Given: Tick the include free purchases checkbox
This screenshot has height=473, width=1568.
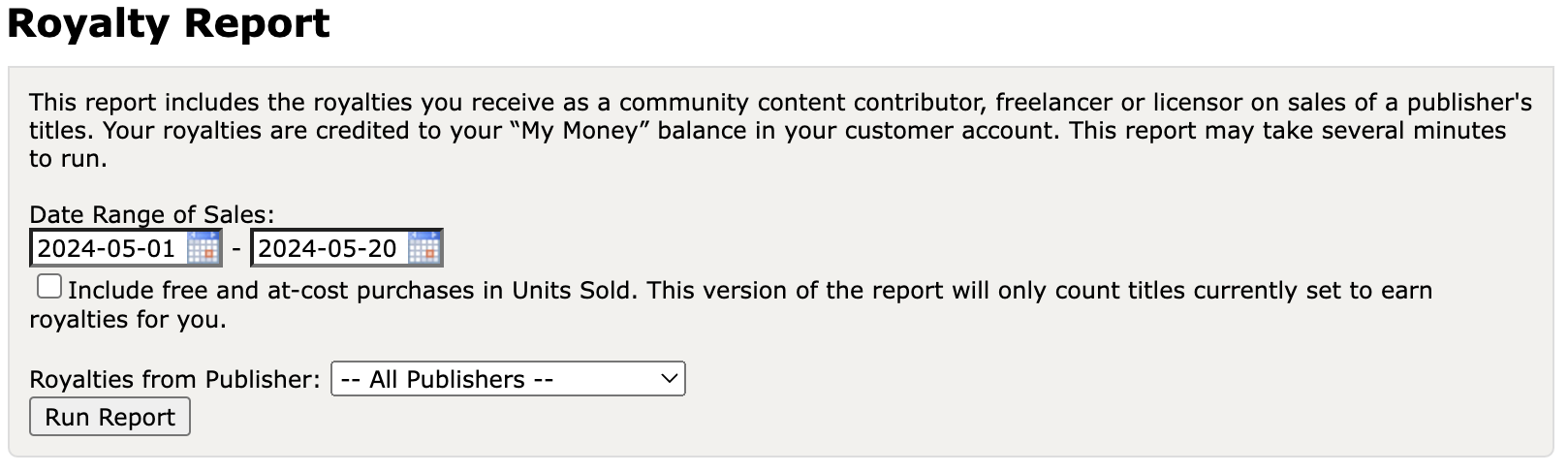Looking at the screenshot, I should (49, 287).
